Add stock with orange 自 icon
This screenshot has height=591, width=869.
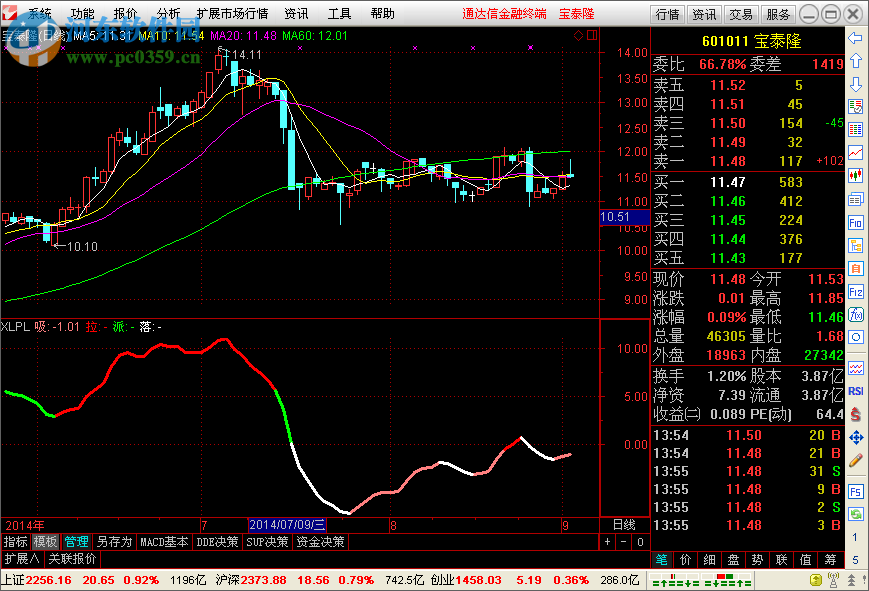click(855, 268)
